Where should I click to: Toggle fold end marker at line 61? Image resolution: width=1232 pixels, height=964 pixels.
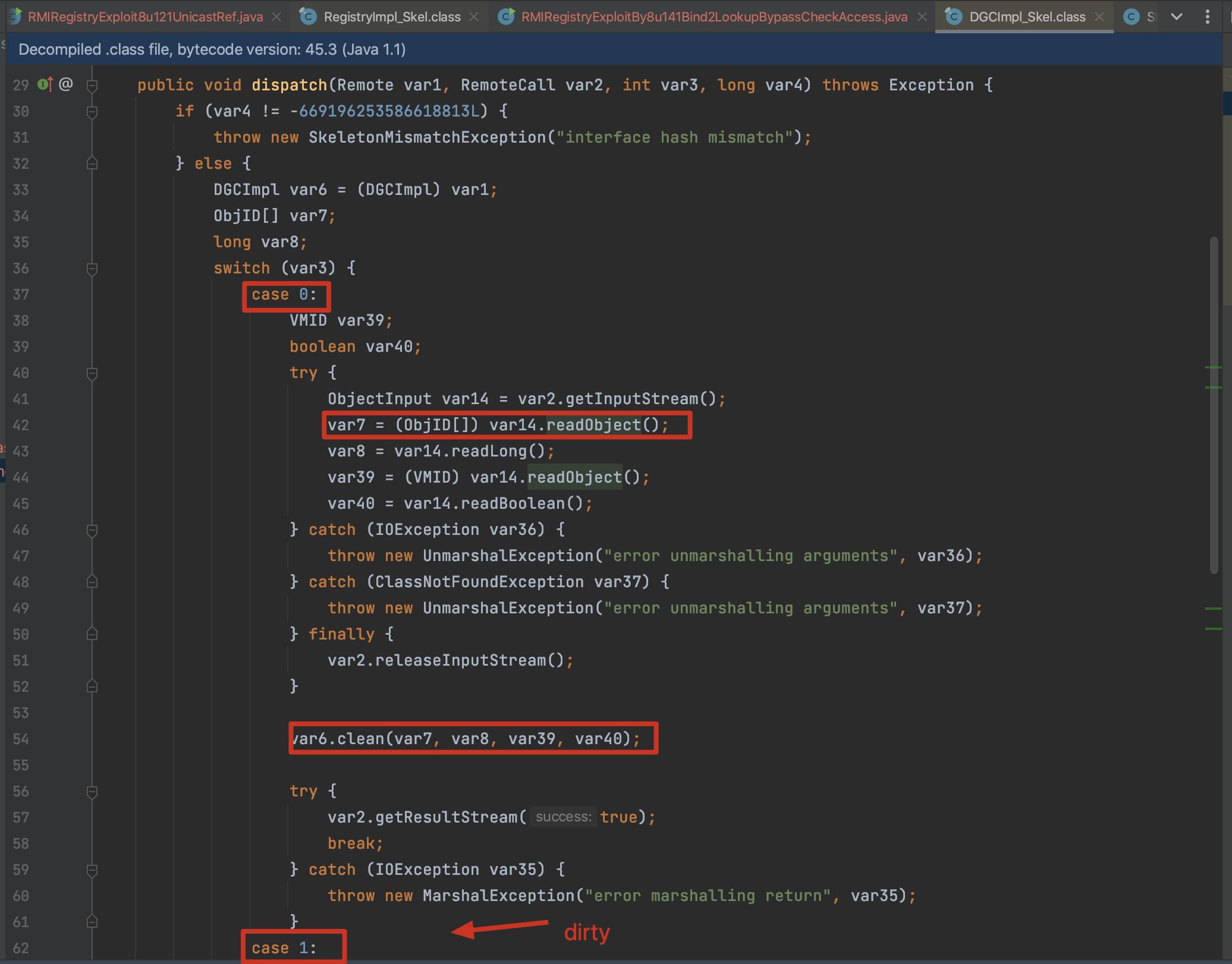click(92, 921)
